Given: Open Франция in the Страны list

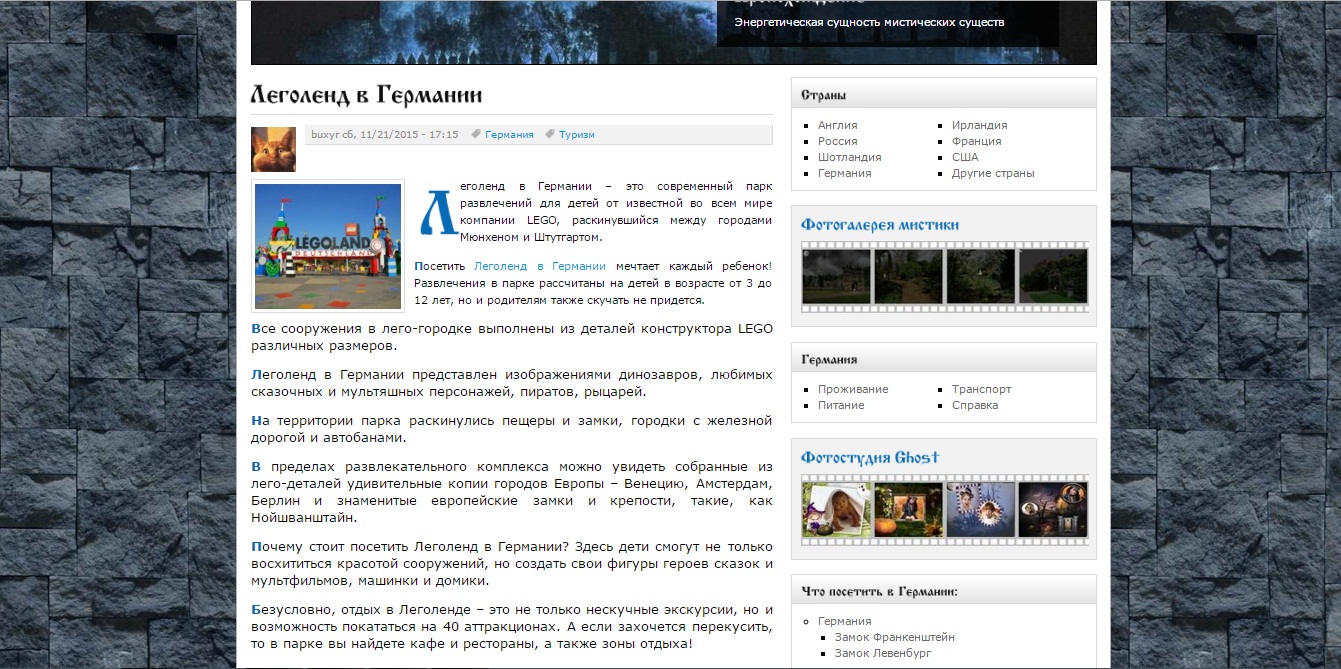Looking at the screenshot, I should pos(976,141).
